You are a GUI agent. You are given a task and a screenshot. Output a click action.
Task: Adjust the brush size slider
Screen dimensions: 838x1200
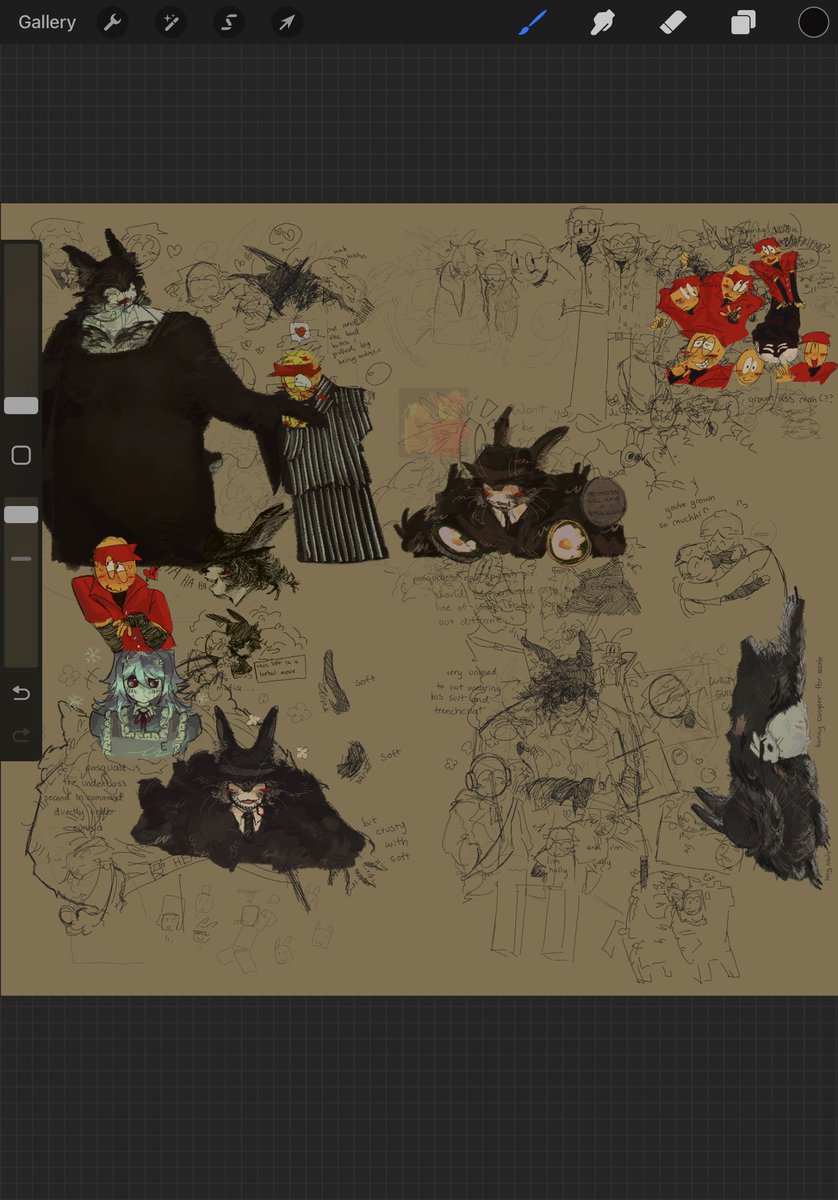click(21, 405)
